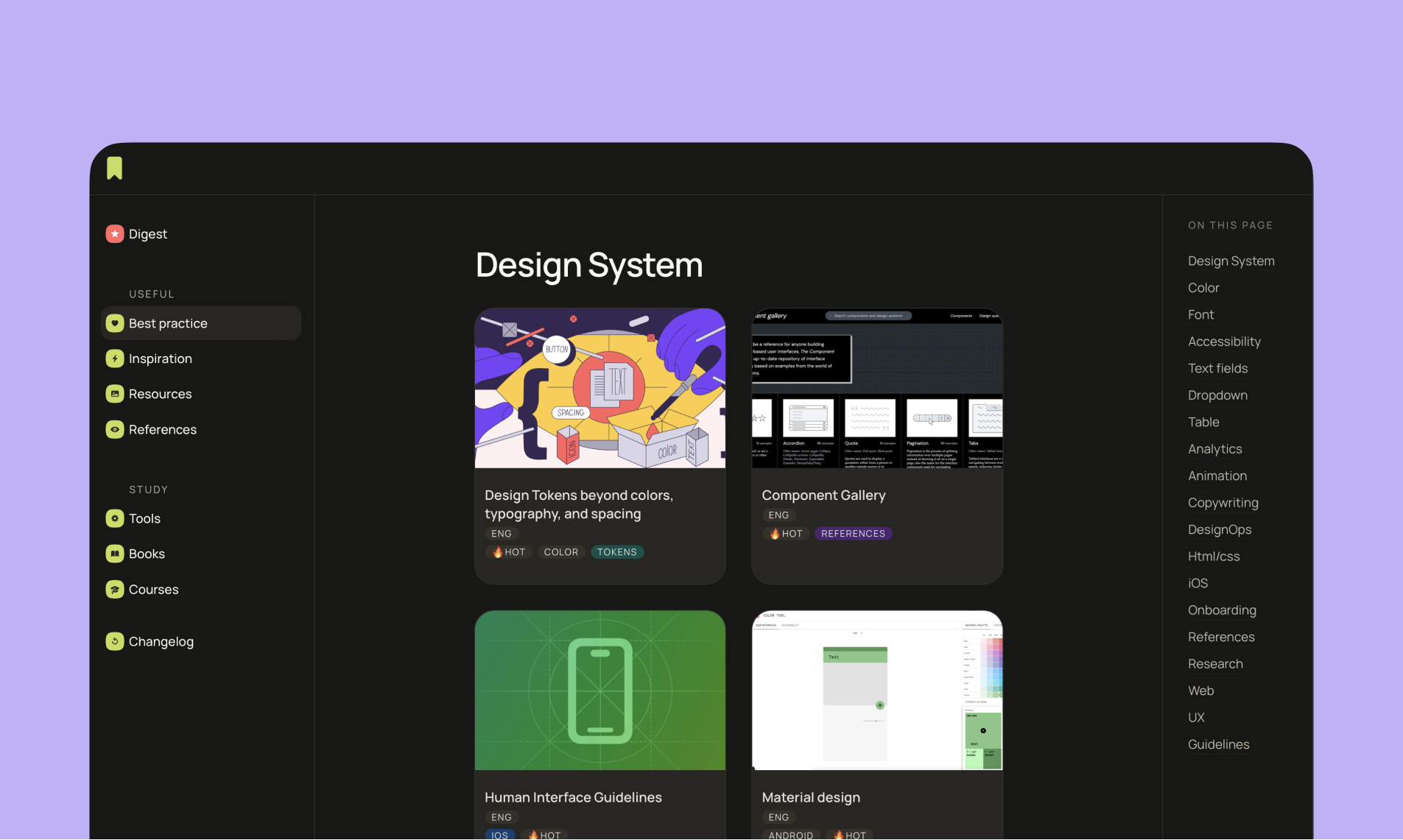Click Material design card title
The height and width of the screenshot is (840, 1403).
coord(811,797)
